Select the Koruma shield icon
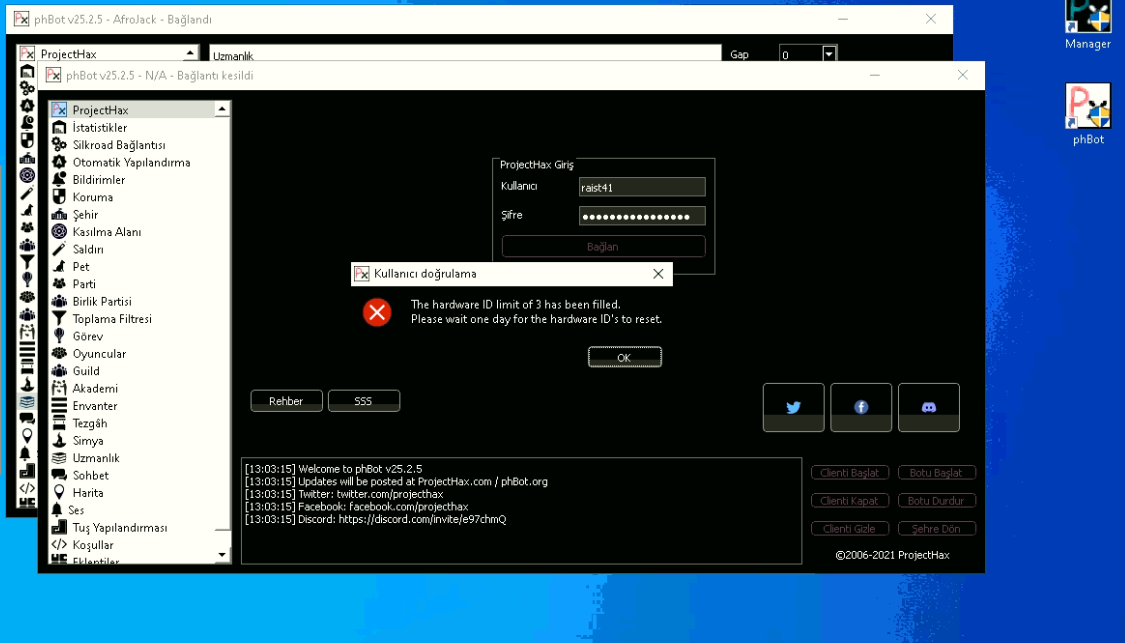This screenshot has height=643, width=1125. (59, 197)
